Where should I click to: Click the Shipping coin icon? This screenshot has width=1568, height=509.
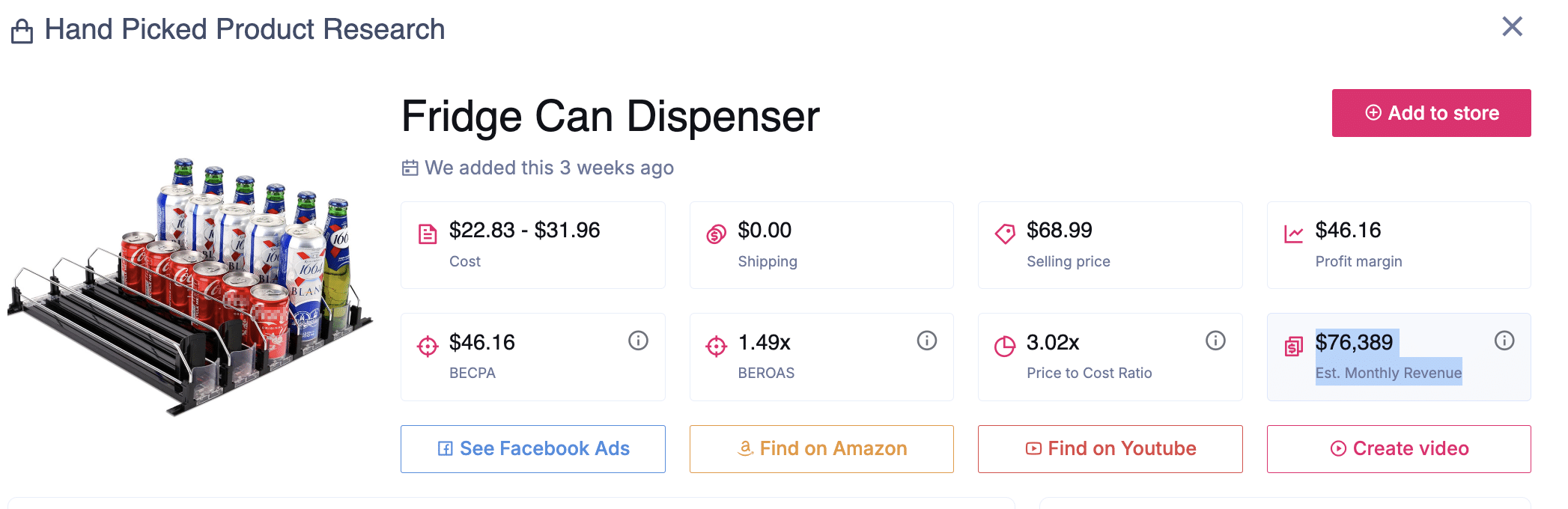[x=716, y=234]
